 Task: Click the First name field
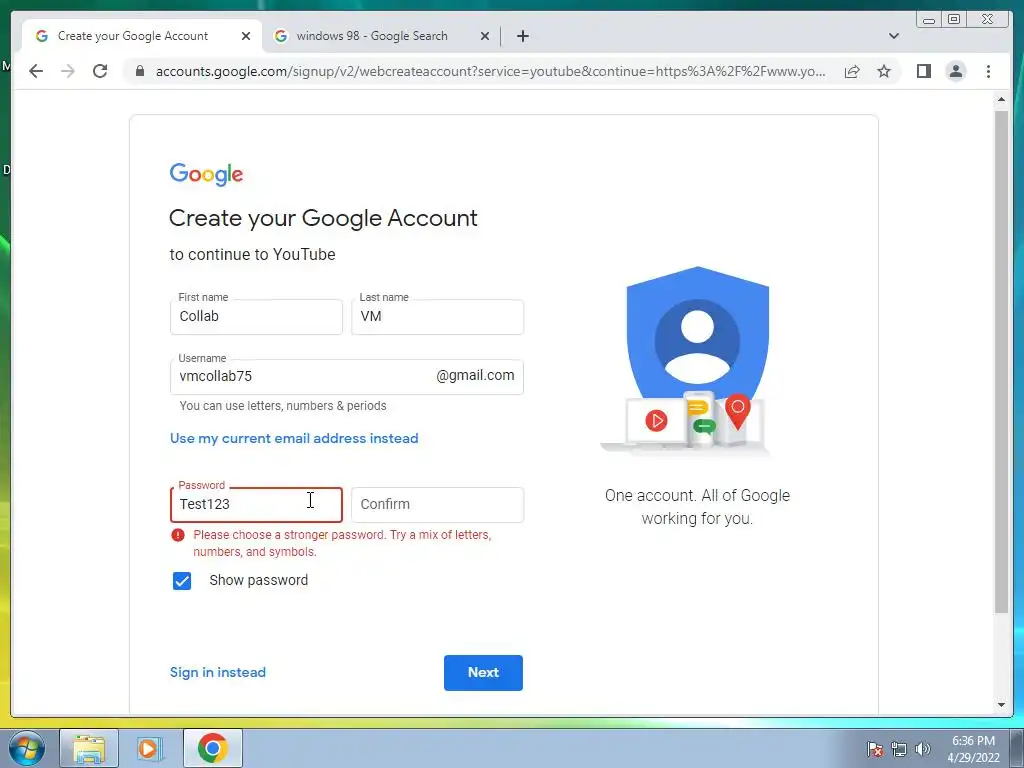tap(256, 317)
